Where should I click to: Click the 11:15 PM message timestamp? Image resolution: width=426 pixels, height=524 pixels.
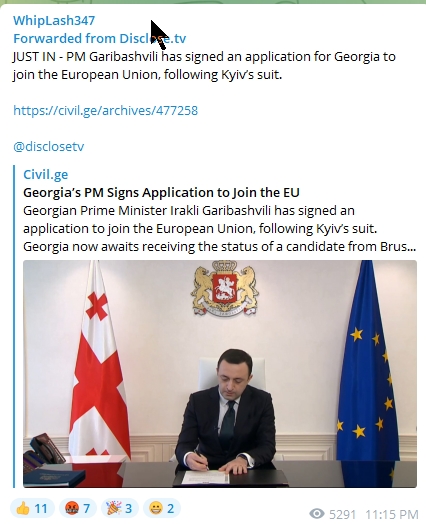coord(392,514)
